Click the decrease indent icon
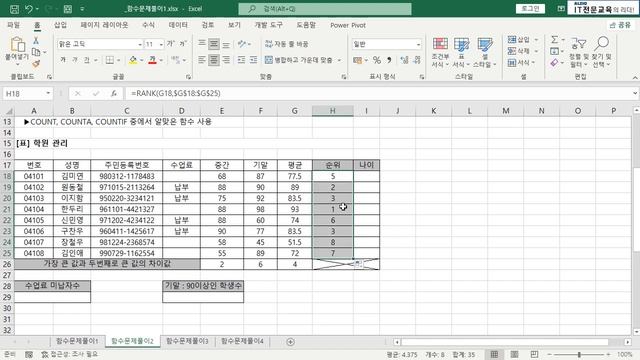 click(241, 60)
